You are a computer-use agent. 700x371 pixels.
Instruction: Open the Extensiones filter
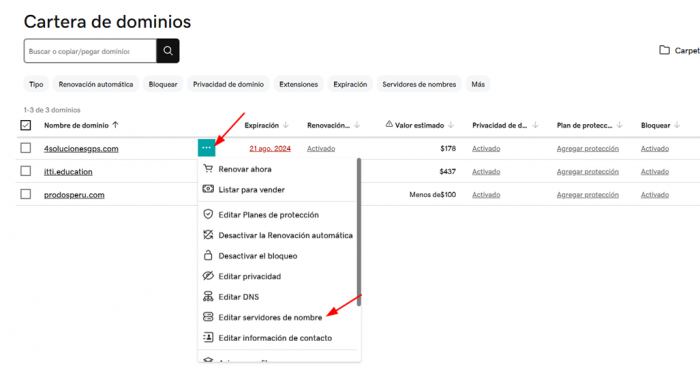pyautogui.click(x=299, y=84)
